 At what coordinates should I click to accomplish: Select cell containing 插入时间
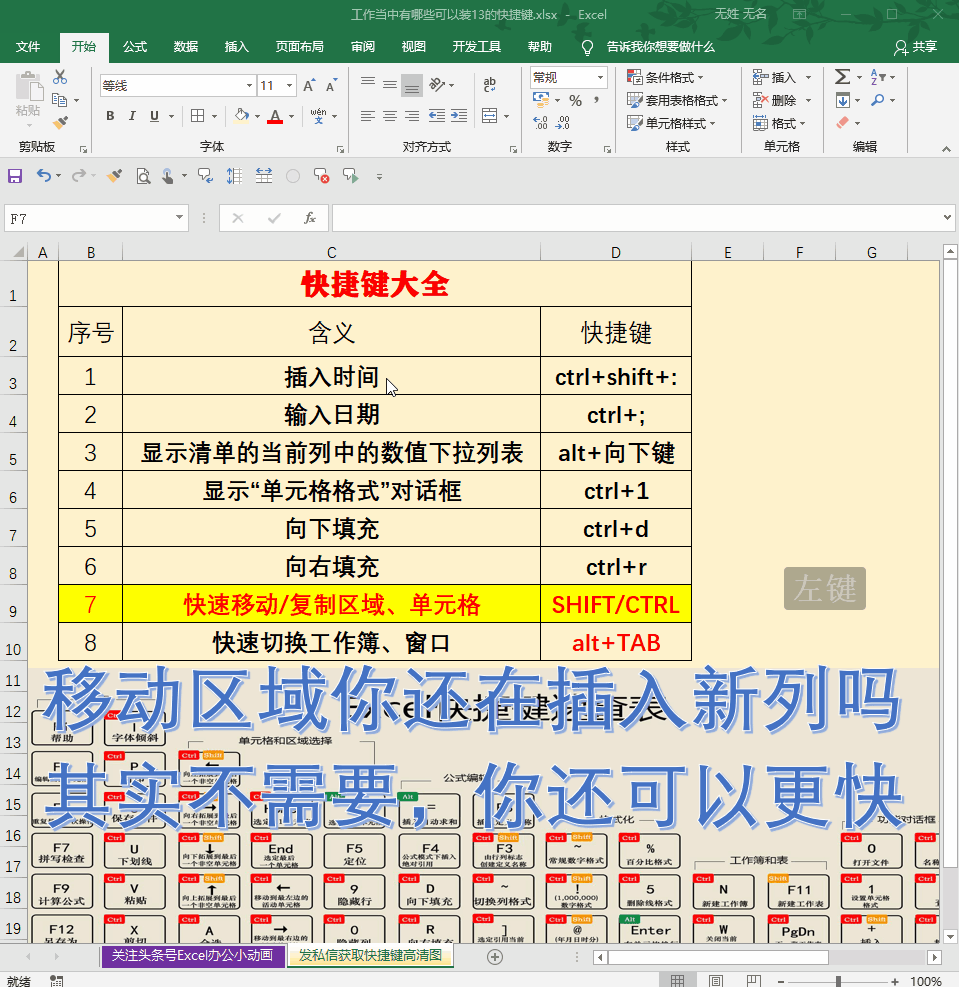click(332, 376)
